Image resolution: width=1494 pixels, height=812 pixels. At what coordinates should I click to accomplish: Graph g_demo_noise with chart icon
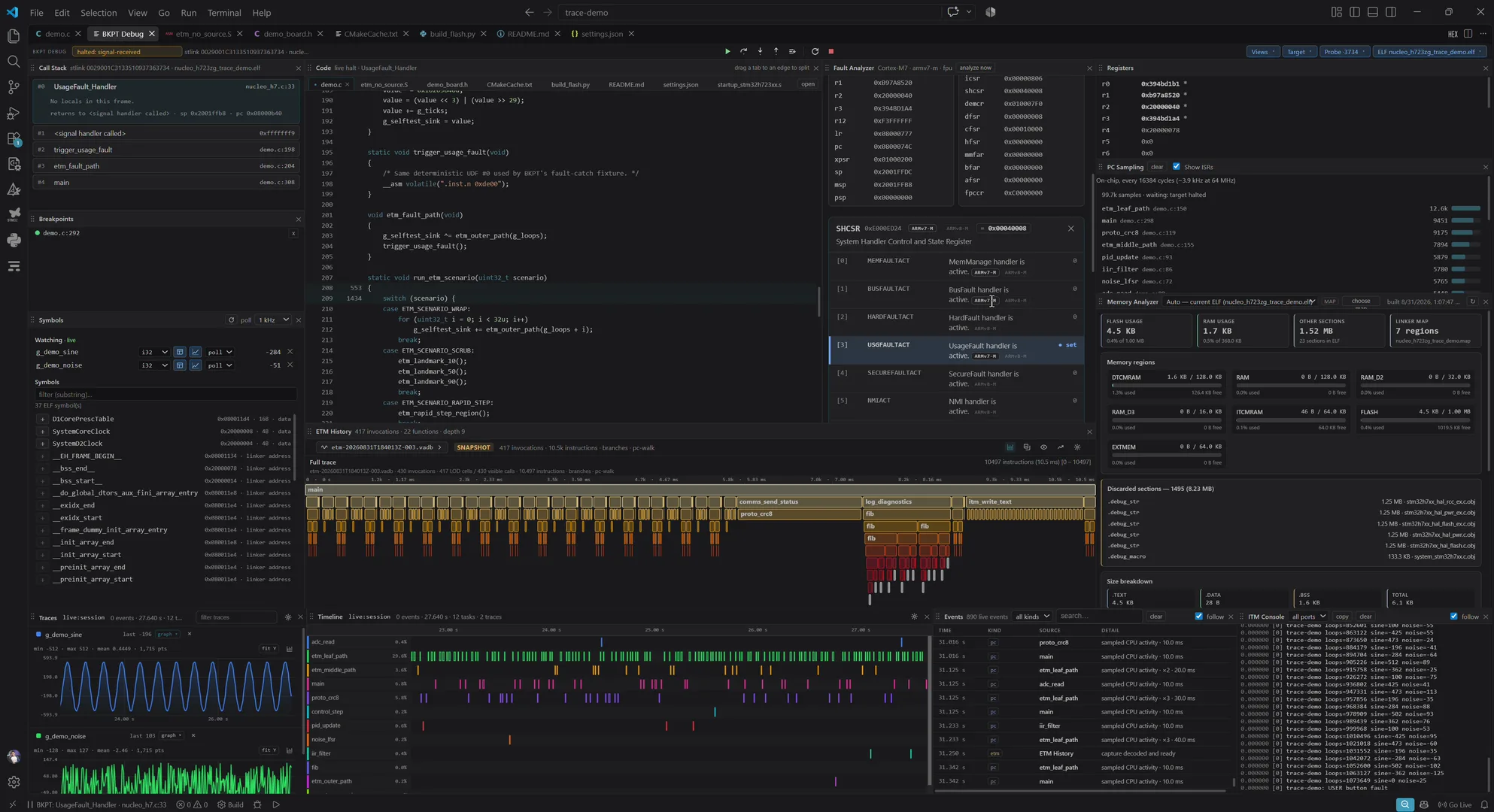[x=196, y=365]
